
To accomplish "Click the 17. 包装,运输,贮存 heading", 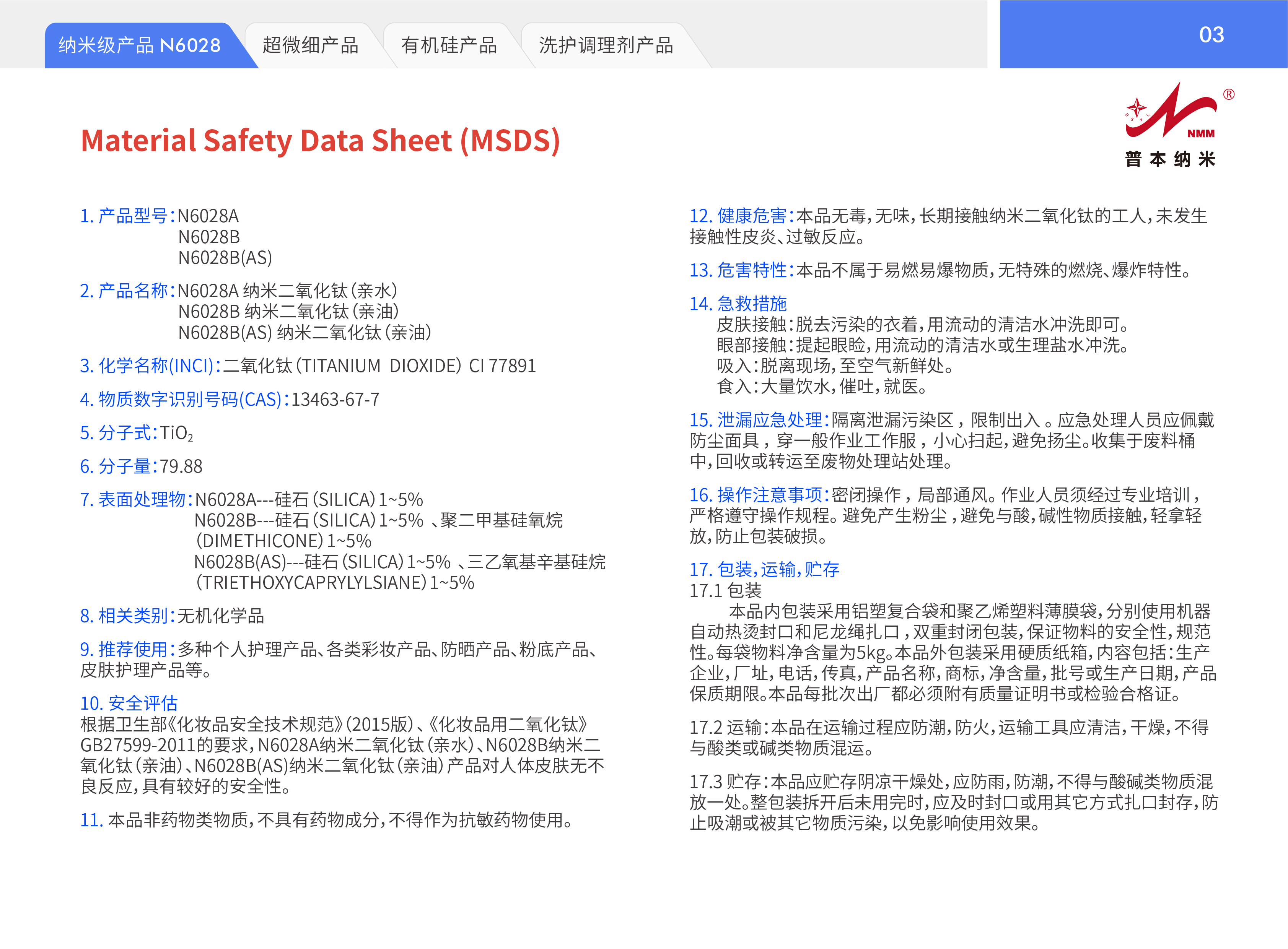I will click(764, 569).
